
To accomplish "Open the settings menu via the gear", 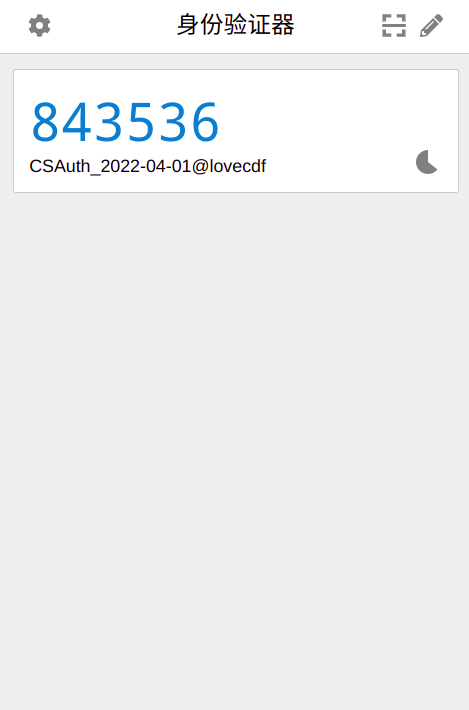I will (39, 25).
